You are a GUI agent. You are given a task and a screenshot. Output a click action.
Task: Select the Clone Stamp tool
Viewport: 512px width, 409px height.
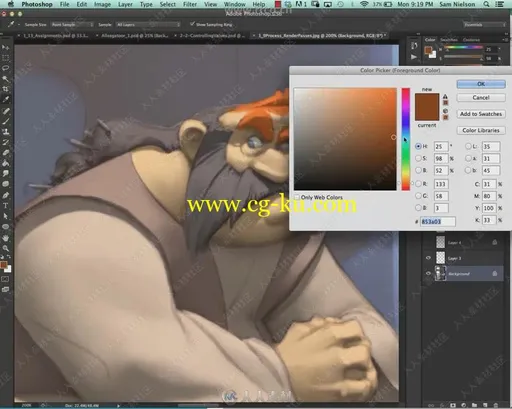click(5, 132)
